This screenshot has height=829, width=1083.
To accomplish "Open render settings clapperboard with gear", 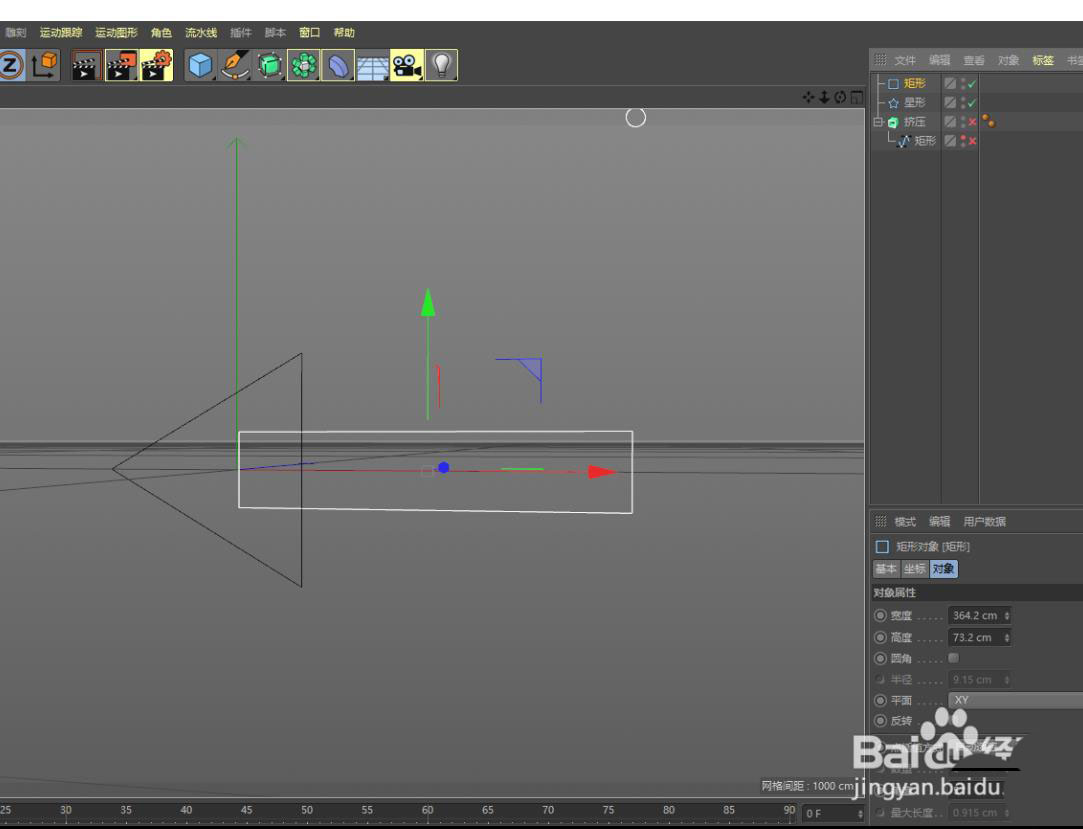I will click(x=156, y=66).
